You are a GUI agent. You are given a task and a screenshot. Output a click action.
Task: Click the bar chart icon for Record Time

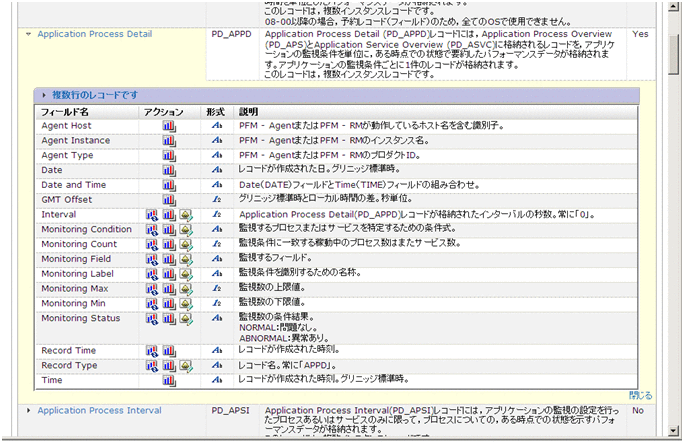(x=168, y=351)
